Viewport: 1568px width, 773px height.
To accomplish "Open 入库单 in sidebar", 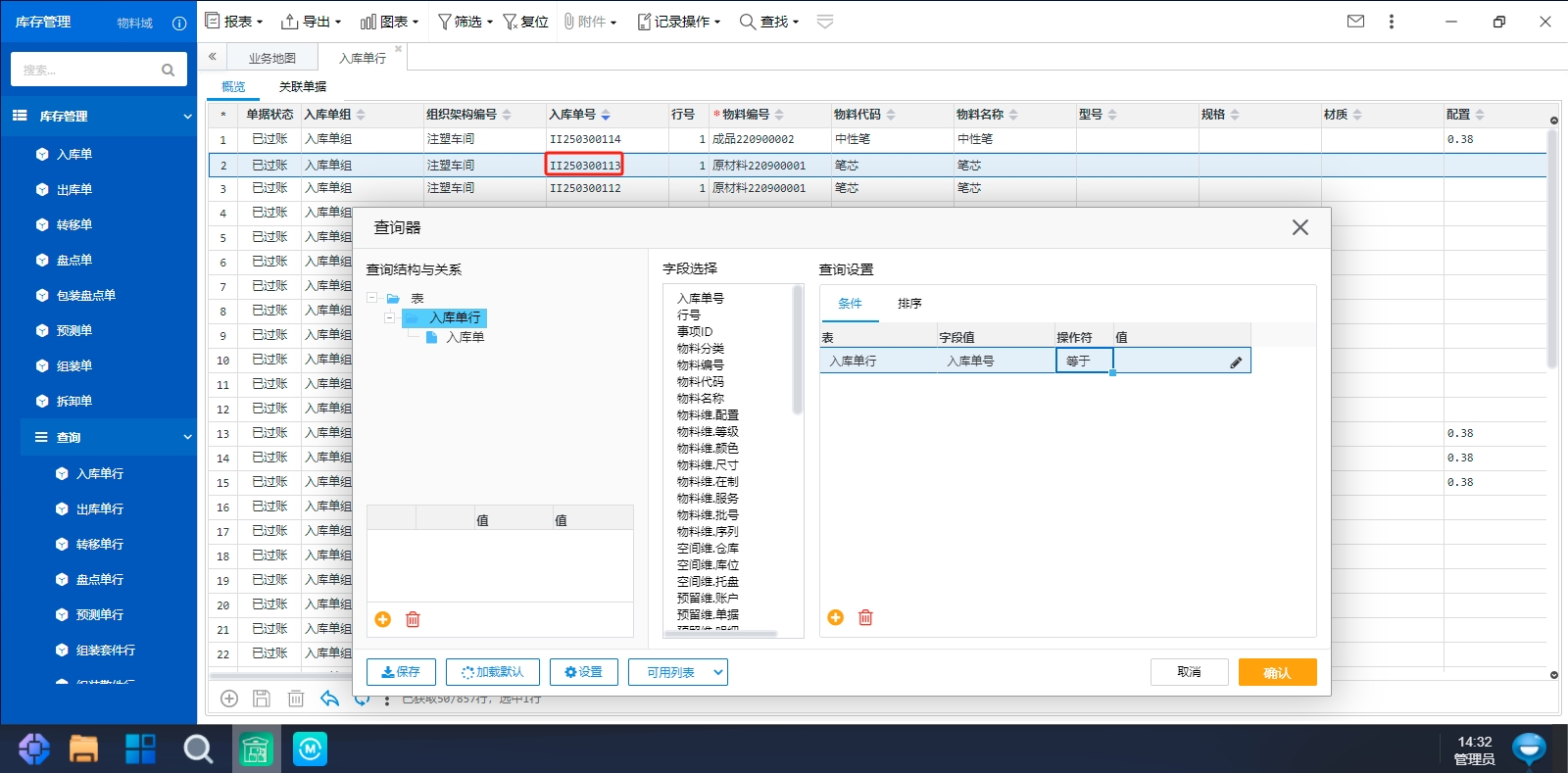I will coord(74,154).
